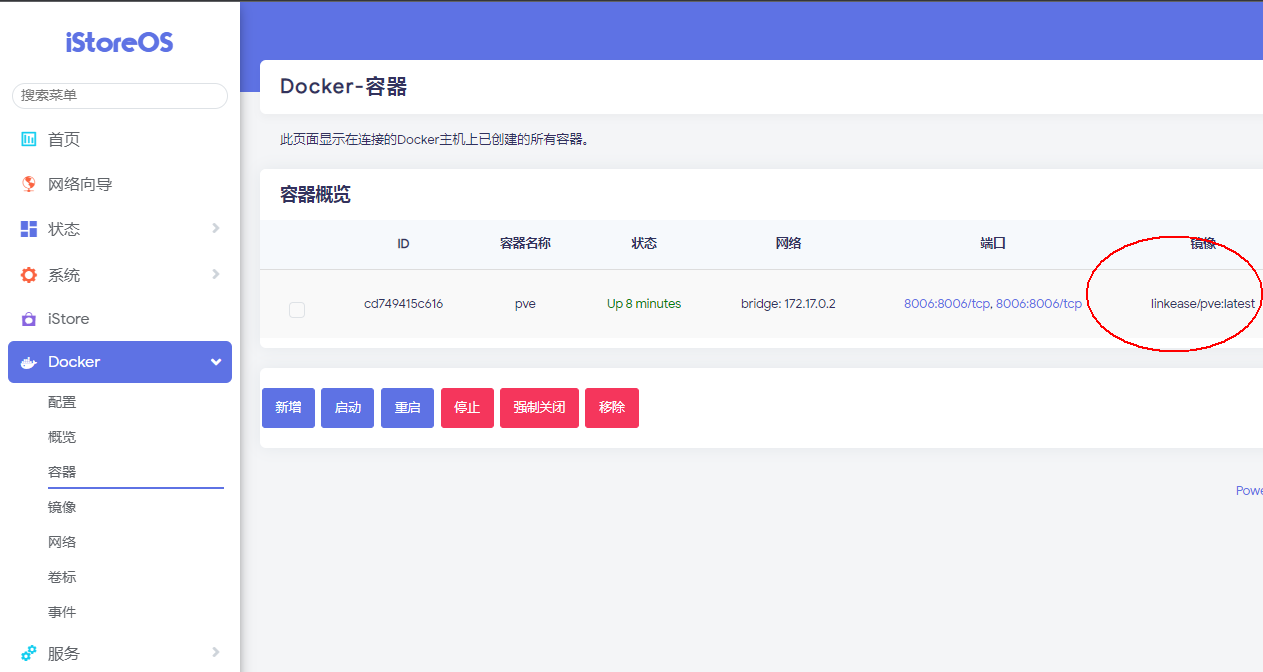Viewport: 1263px width, 672px height.
Task: Open the 8006:8006/tcp port link
Action: [x=946, y=303]
